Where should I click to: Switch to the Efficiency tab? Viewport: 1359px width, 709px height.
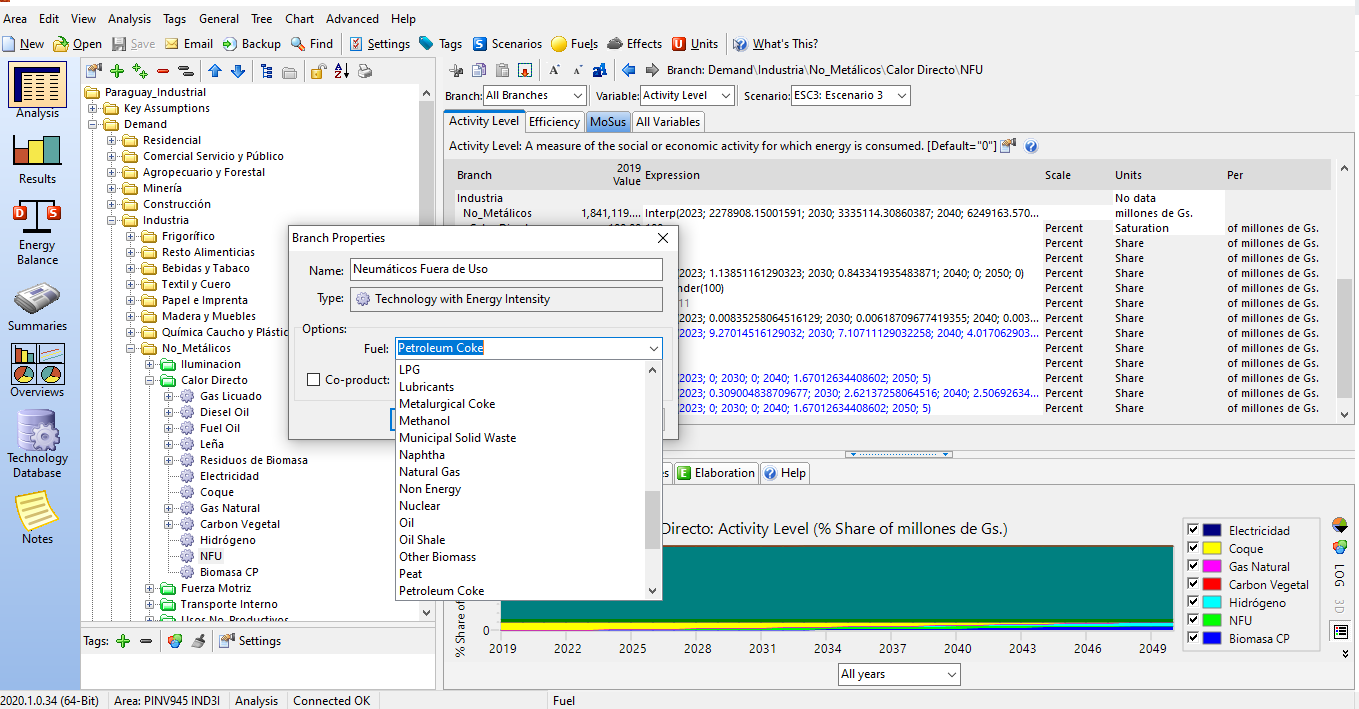[x=554, y=122]
